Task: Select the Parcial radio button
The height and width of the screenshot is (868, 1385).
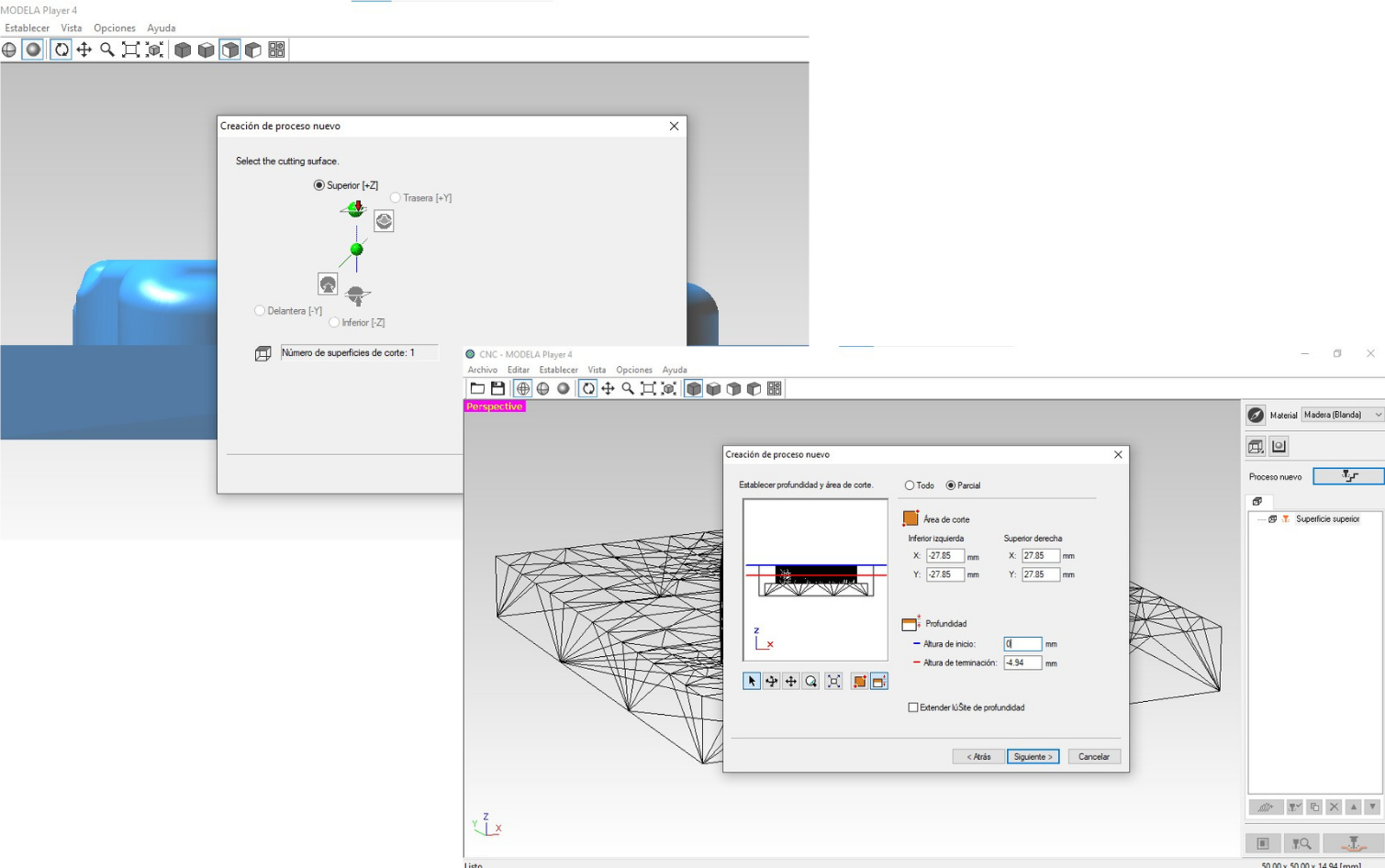Action: tap(951, 485)
